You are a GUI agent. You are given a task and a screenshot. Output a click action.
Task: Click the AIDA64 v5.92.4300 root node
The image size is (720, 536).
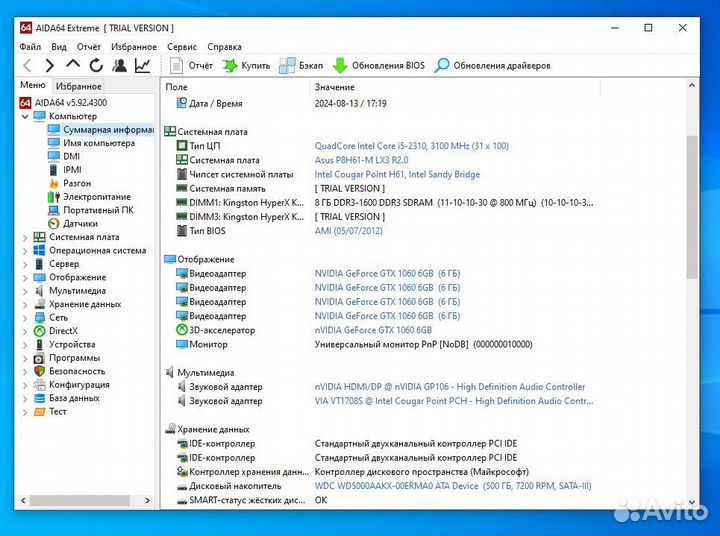tap(63, 103)
